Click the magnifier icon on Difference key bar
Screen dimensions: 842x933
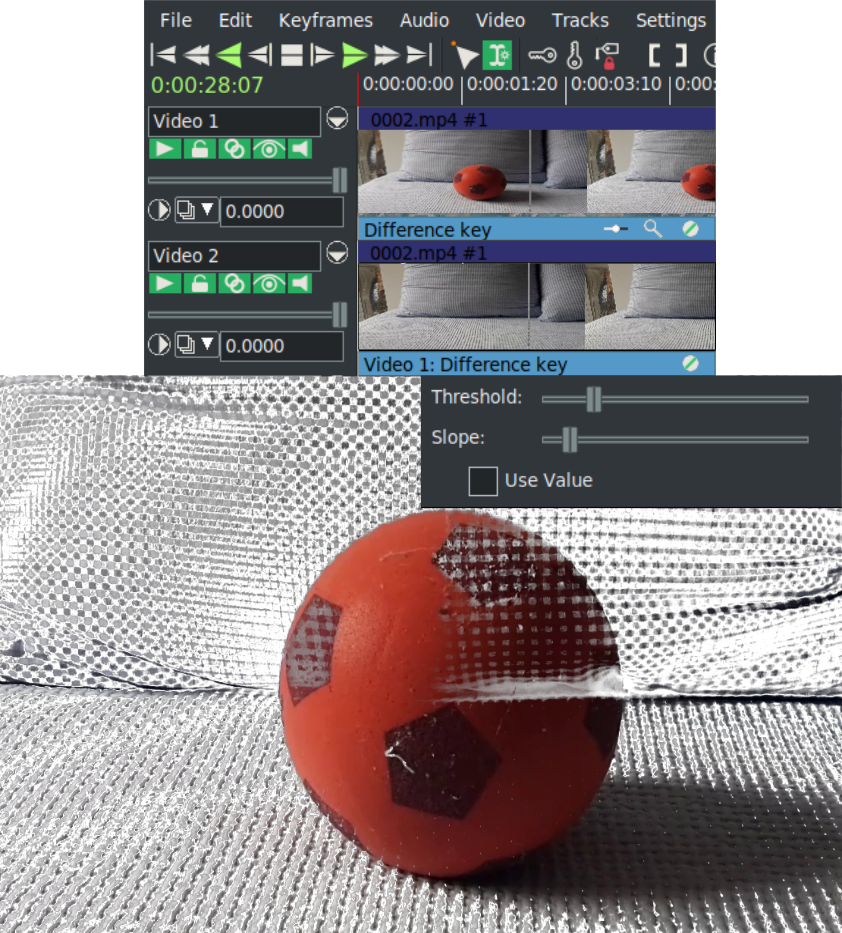[653, 229]
